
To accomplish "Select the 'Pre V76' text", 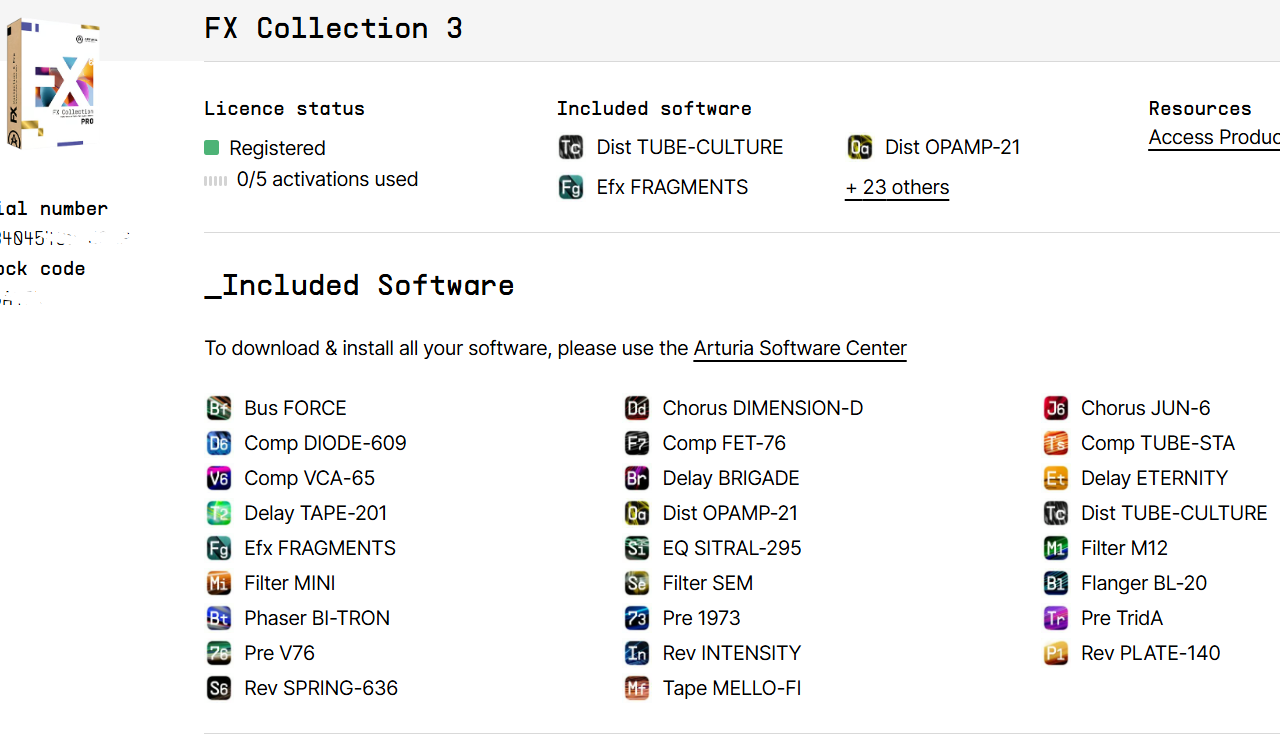I will click(279, 653).
